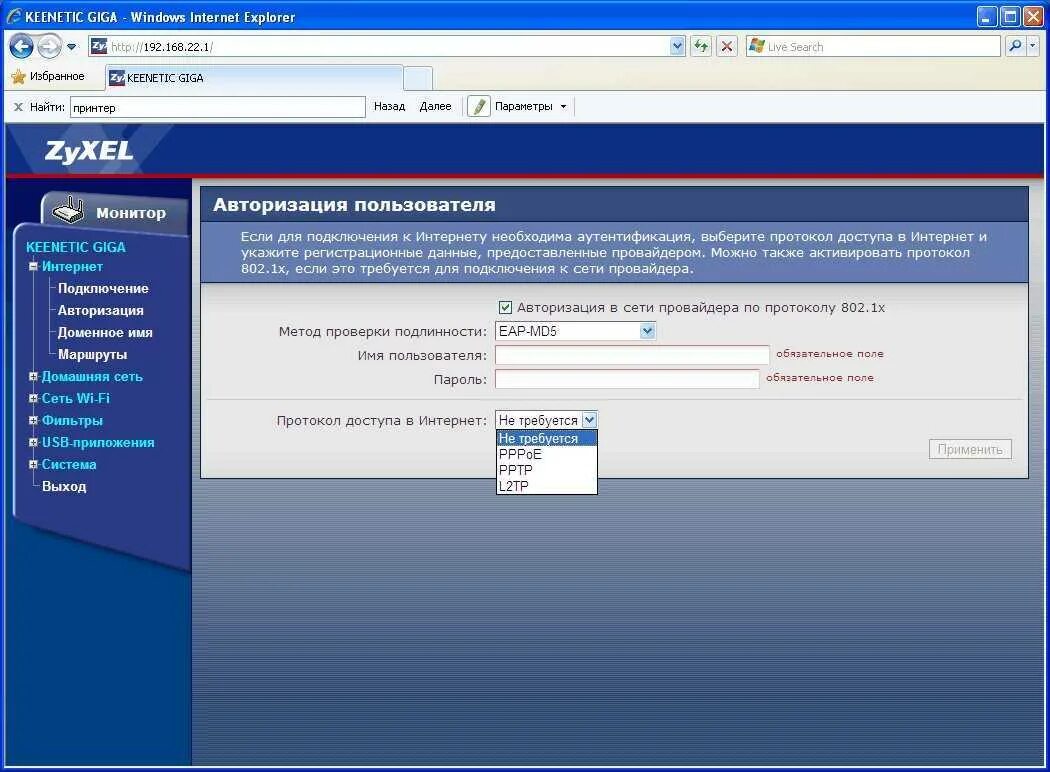
Task: Open the Подключение menu item
Action: [x=103, y=289]
